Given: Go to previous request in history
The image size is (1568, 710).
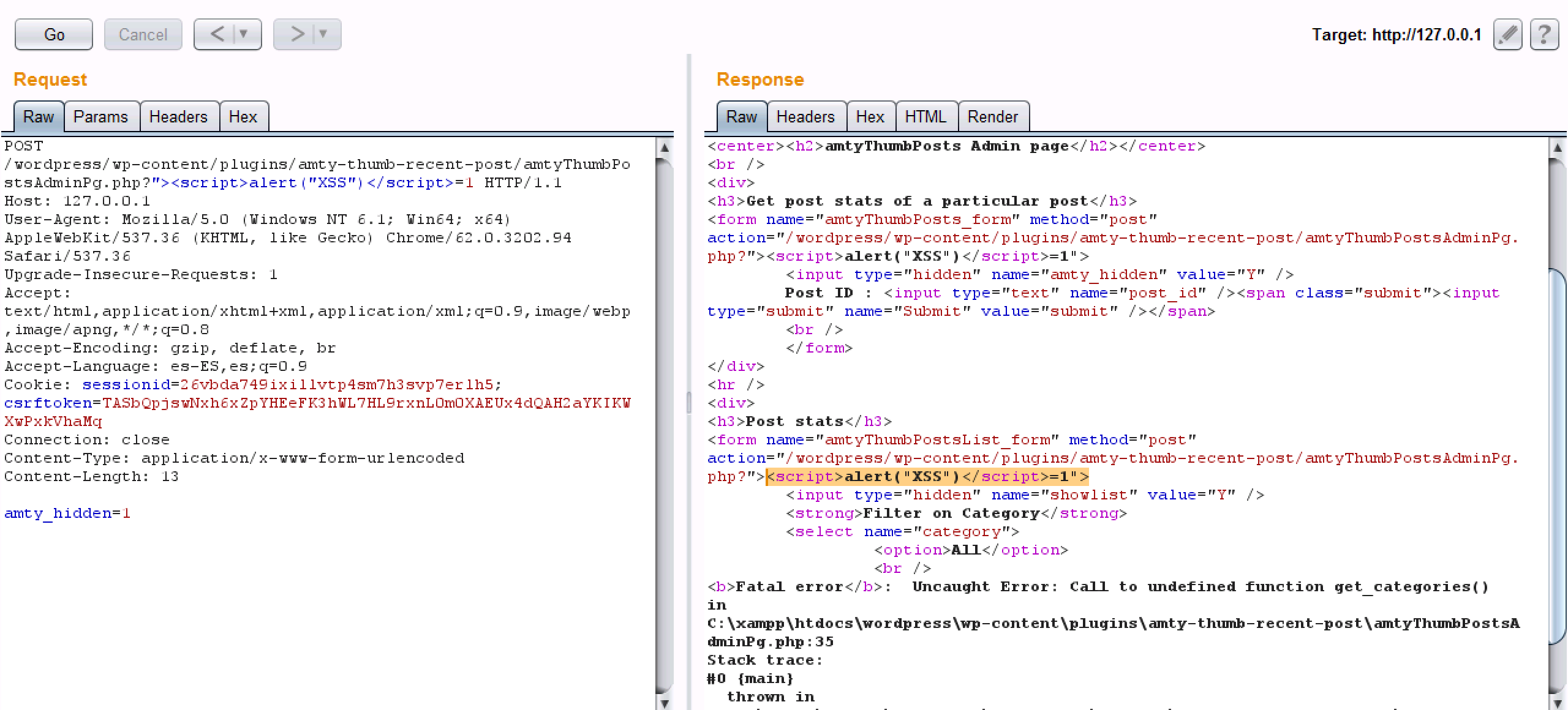Looking at the screenshot, I should tap(217, 34).
